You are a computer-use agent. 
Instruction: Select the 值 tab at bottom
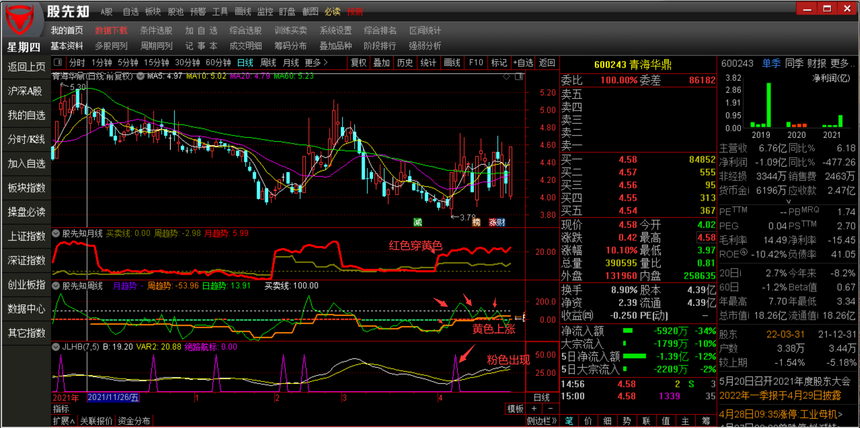(665, 421)
